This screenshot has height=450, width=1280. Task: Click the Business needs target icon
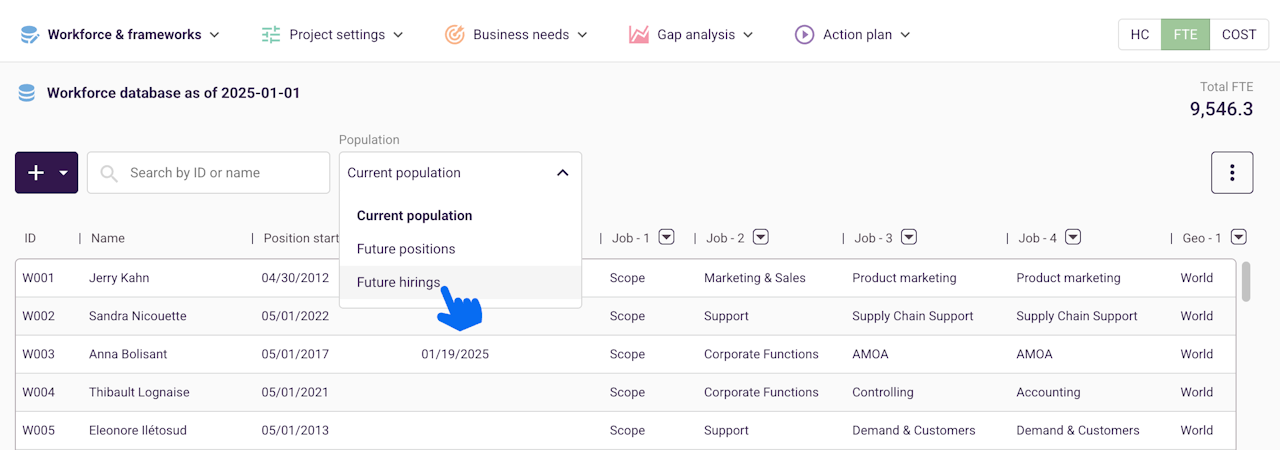pyautogui.click(x=454, y=35)
